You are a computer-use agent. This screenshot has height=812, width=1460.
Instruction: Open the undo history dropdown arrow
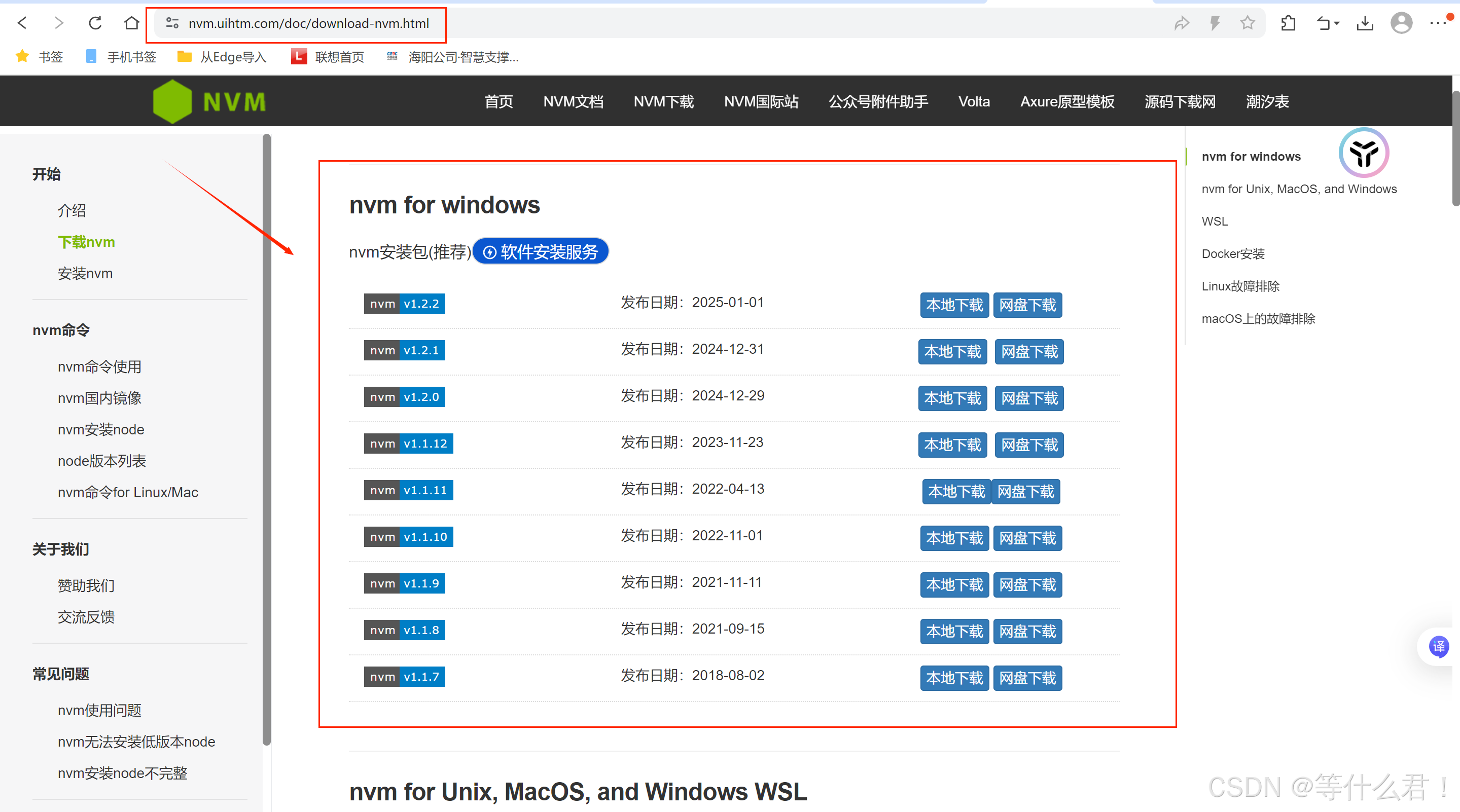[1337, 23]
